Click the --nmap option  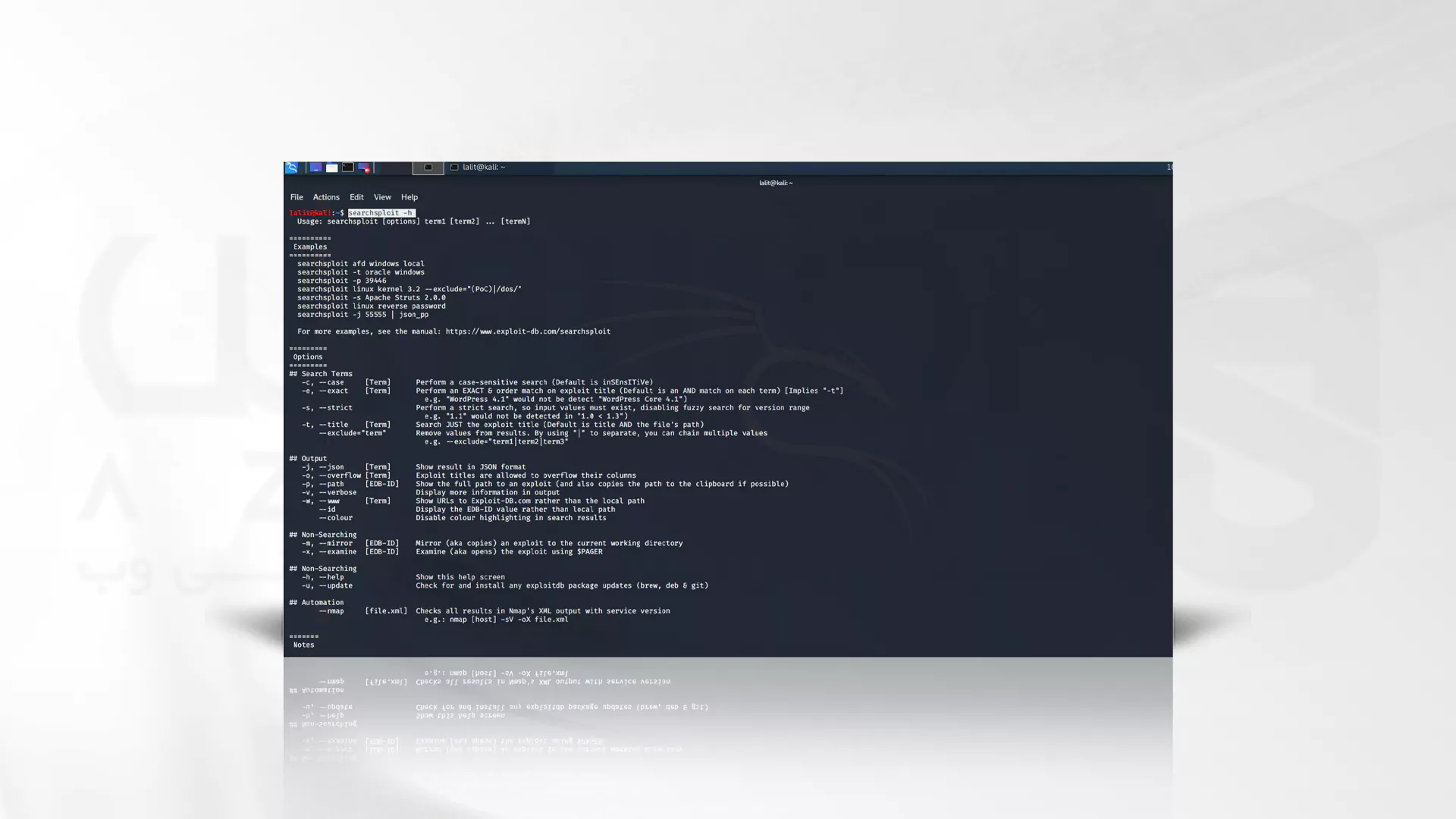click(x=331, y=611)
